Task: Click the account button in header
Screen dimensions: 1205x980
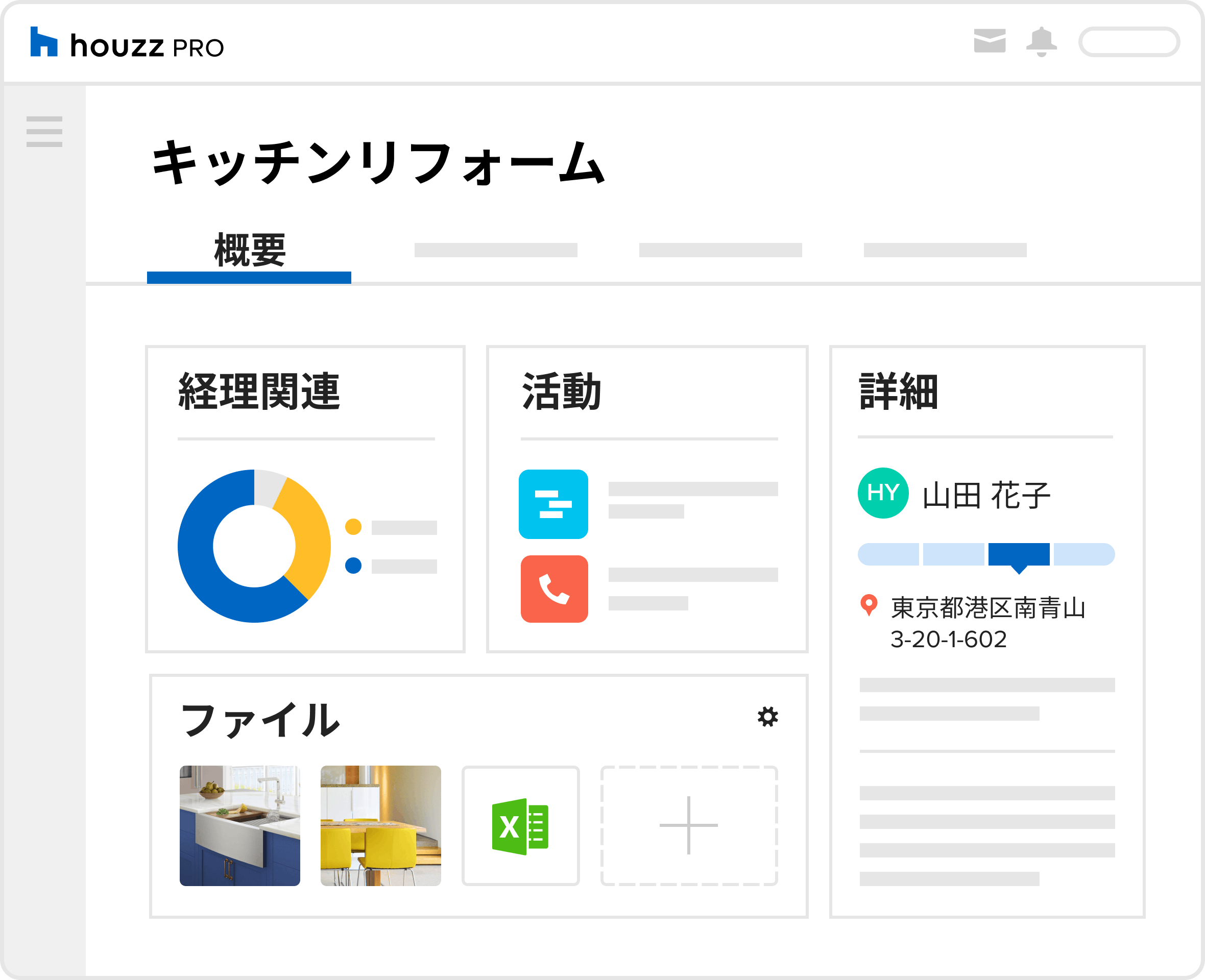Action: 1129,42
